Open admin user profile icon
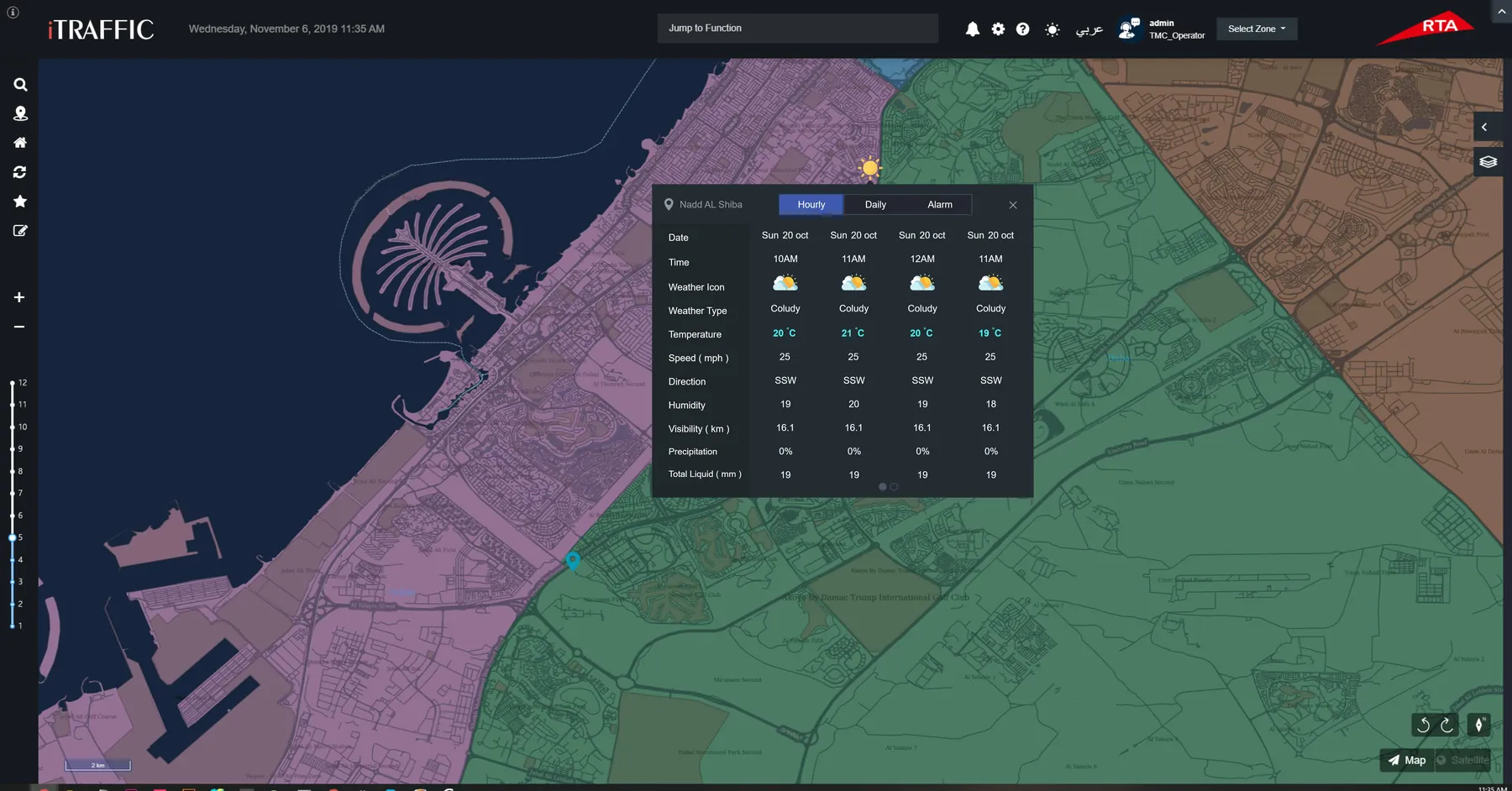1512x791 pixels. click(x=1129, y=29)
